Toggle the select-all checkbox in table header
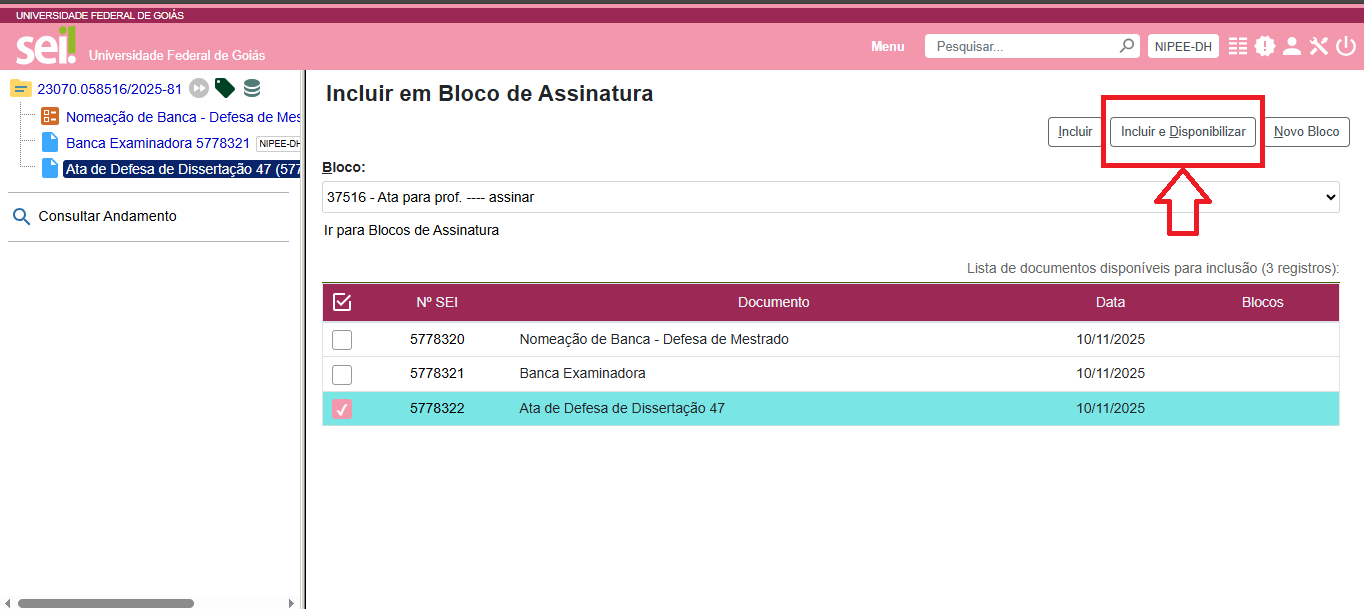Screen dimensions: 1364x609 pos(342,302)
